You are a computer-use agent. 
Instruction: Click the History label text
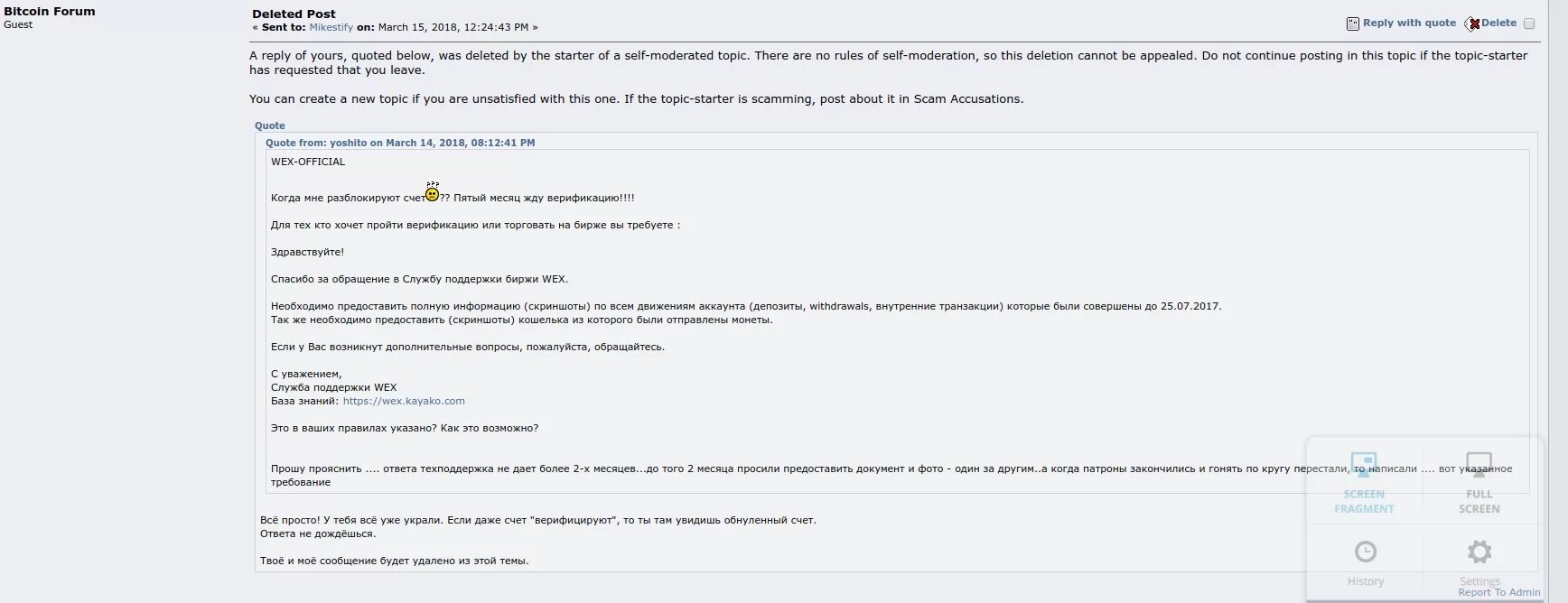click(x=1365, y=581)
